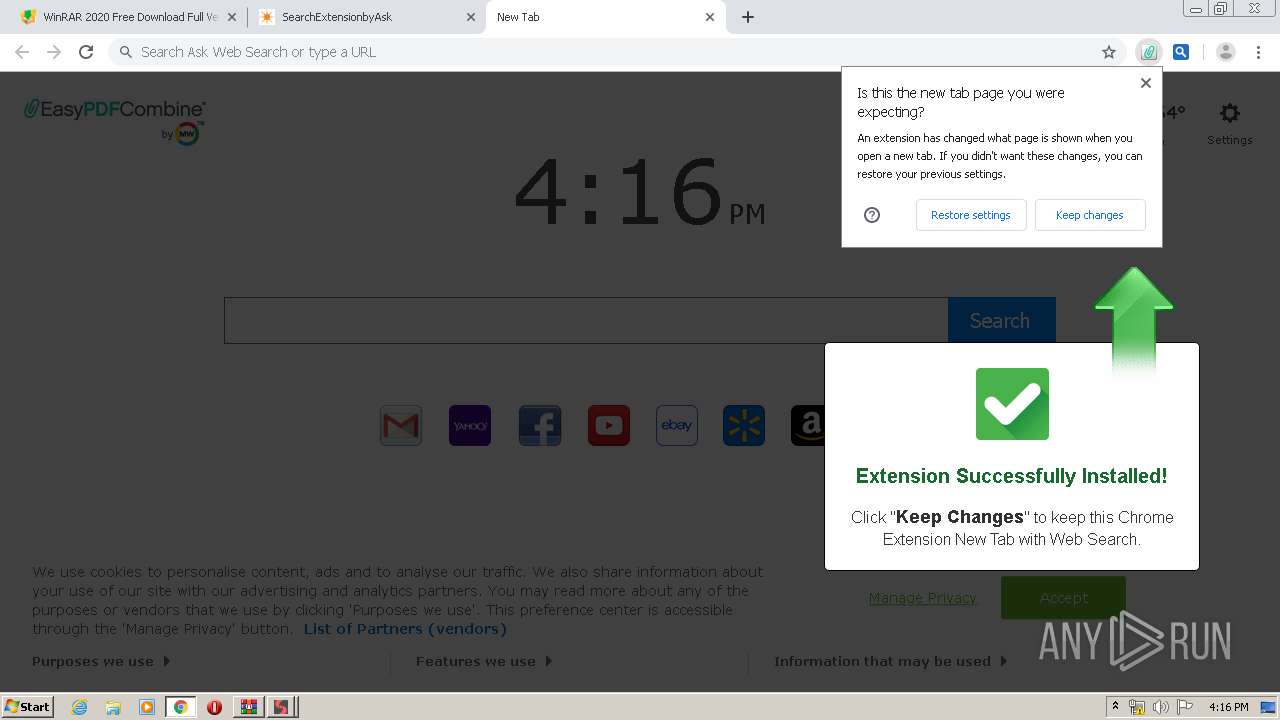Go forward to next page

coord(54,52)
